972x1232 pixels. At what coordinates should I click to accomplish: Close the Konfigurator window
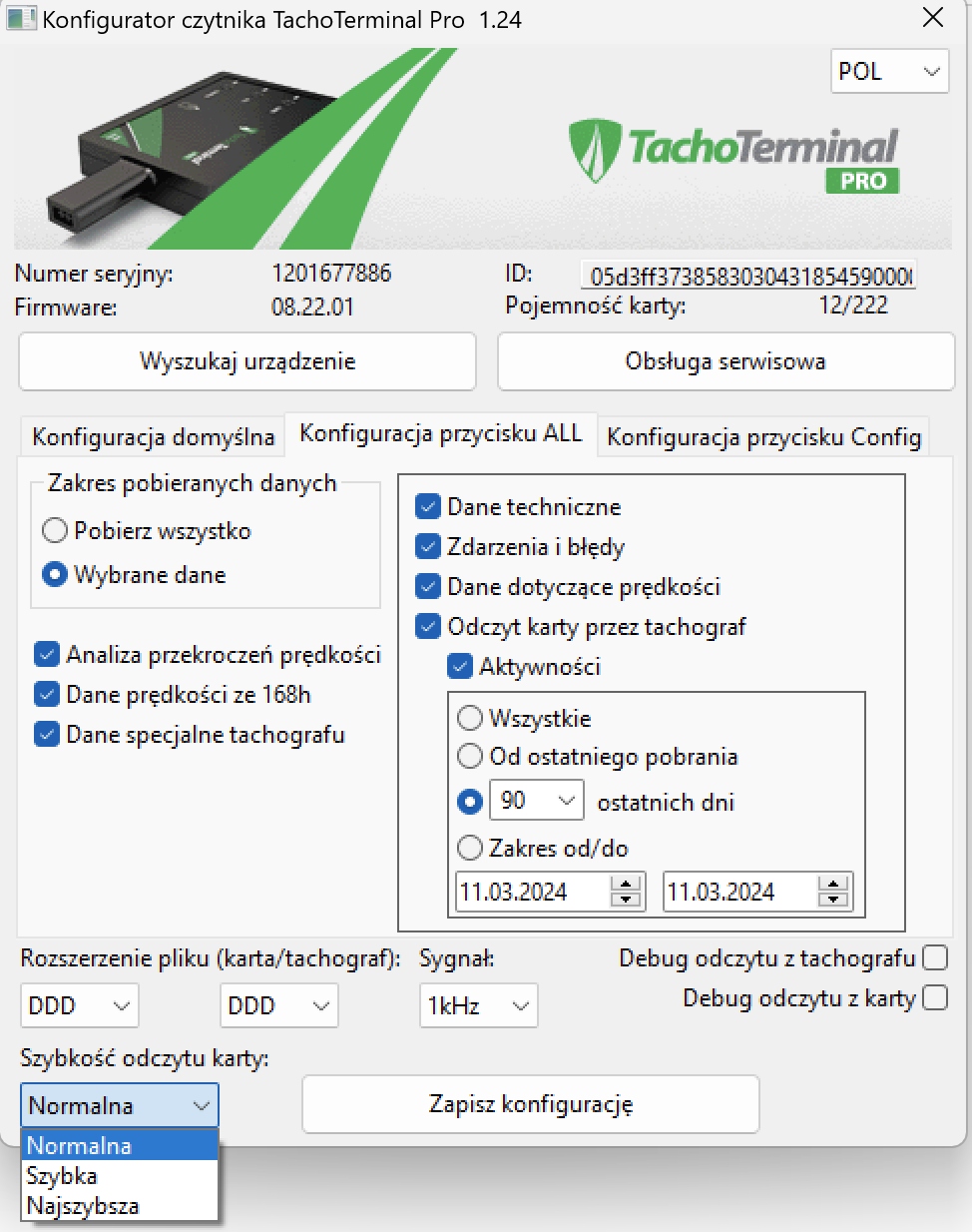click(x=932, y=18)
